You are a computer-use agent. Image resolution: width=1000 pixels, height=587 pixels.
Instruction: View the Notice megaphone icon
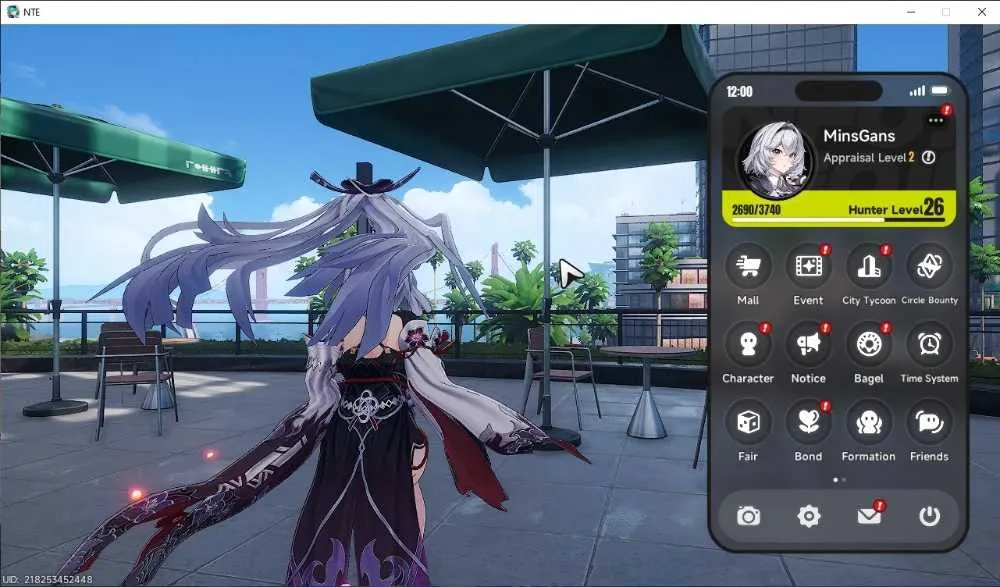(808, 345)
